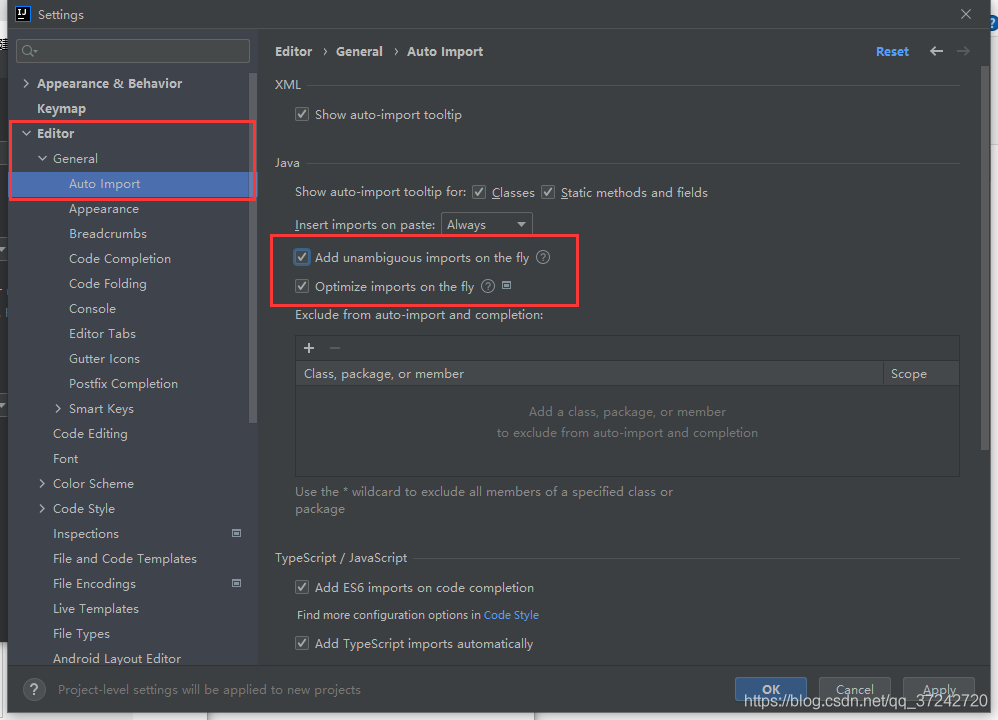This screenshot has height=720, width=998.
Task: Click project-level icon beside Inspections
Action: point(236,533)
